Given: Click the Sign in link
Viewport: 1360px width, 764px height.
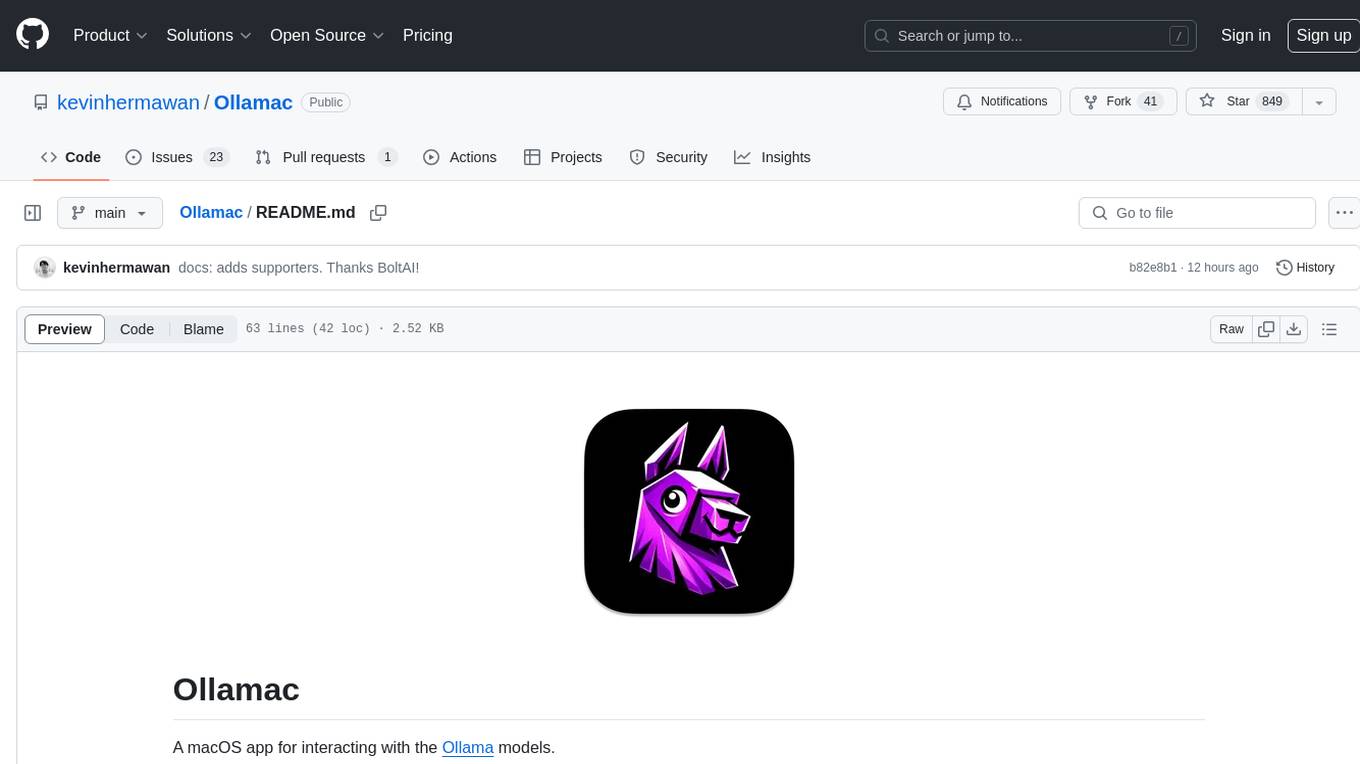Looking at the screenshot, I should click(1245, 35).
